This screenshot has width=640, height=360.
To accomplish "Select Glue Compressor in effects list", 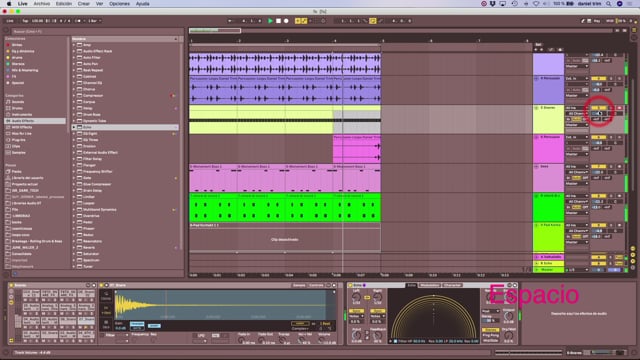I will click(97, 184).
